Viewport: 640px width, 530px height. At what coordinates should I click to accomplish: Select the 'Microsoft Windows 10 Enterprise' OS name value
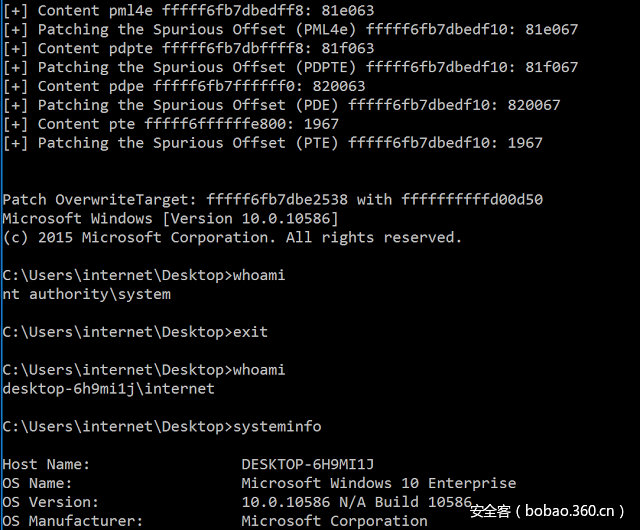(x=379, y=483)
